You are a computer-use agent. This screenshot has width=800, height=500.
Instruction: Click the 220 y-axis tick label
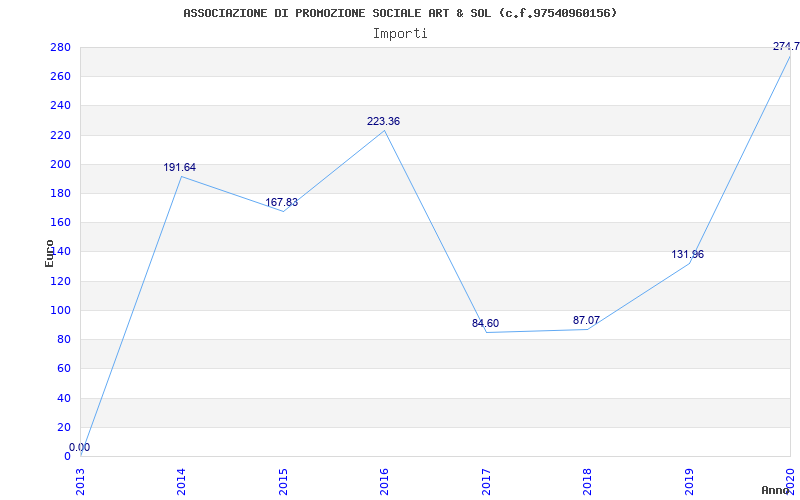pos(60,135)
